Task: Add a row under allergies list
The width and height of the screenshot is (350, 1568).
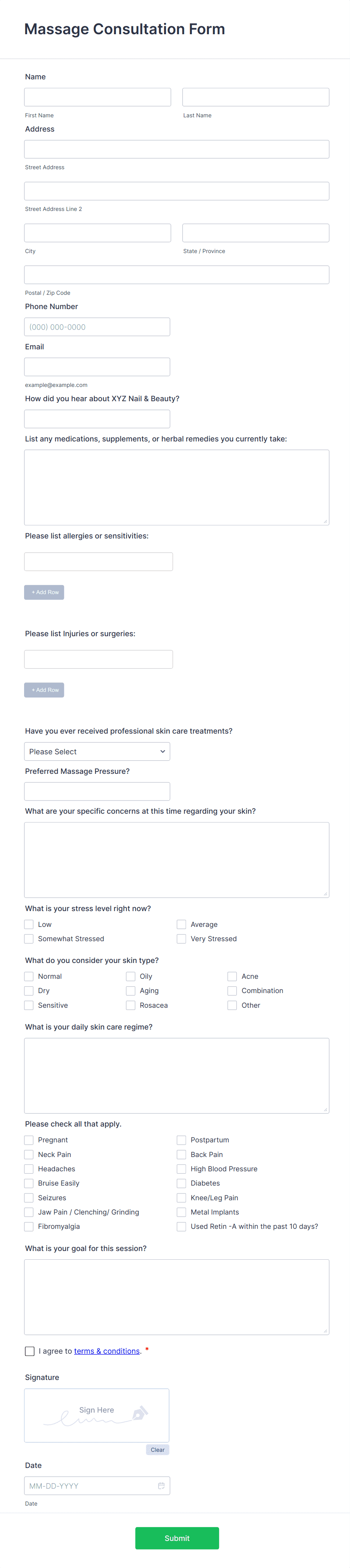Action: [44, 591]
